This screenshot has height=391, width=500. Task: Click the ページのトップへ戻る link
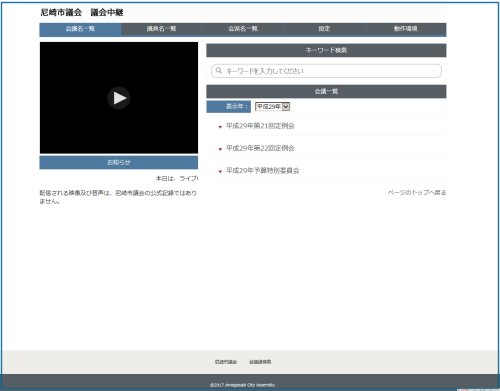click(x=417, y=192)
